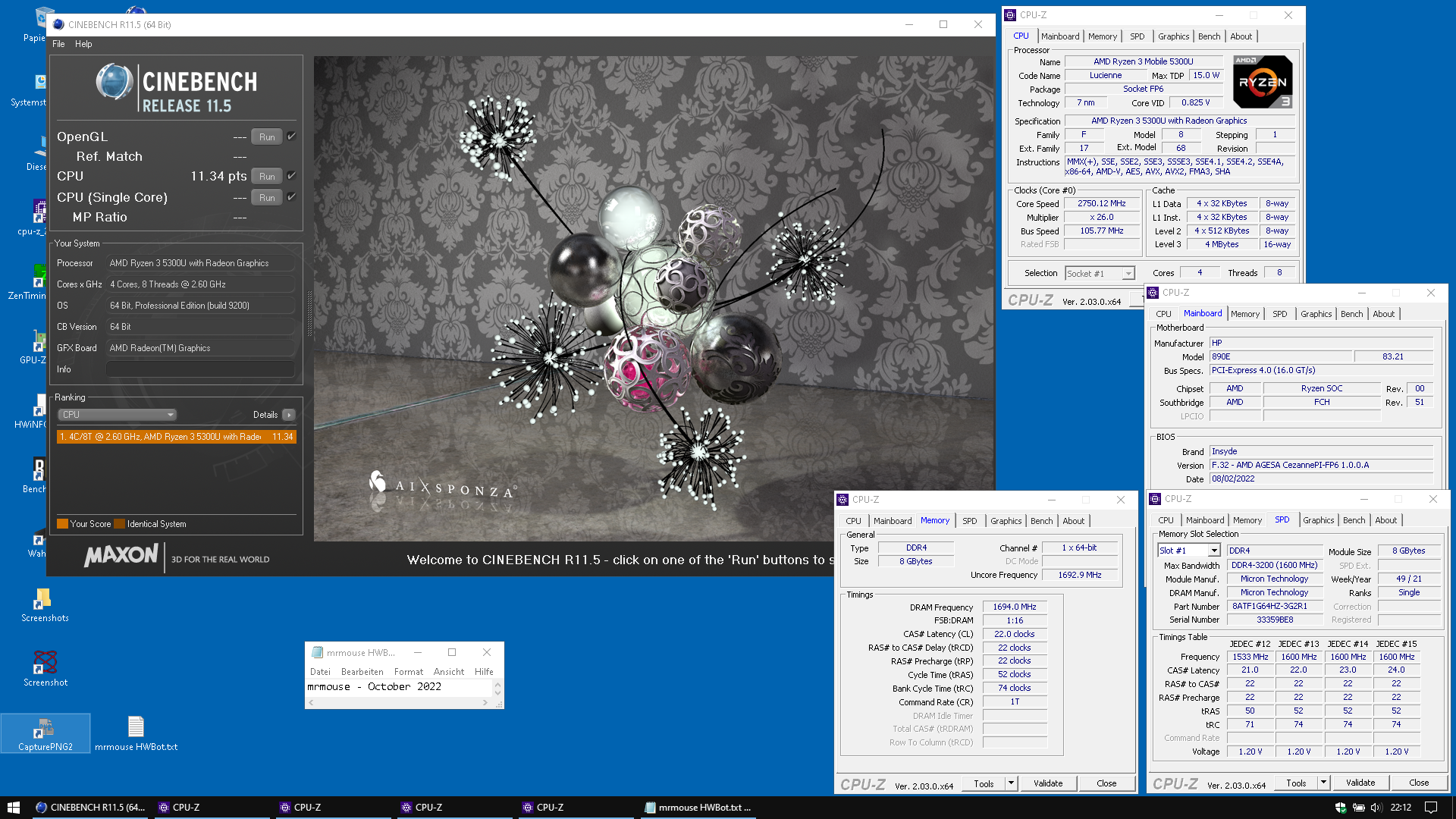The height and width of the screenshot is (819, 1456).
Task: Open the Ranking CPU dropdown
Action: (x=117, y=415)
